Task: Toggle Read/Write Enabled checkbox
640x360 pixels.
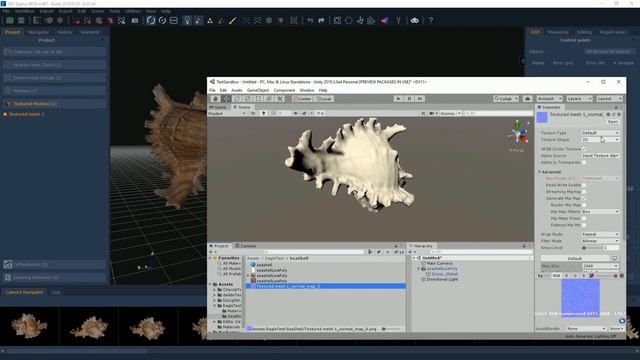Action: pos(584,185)
